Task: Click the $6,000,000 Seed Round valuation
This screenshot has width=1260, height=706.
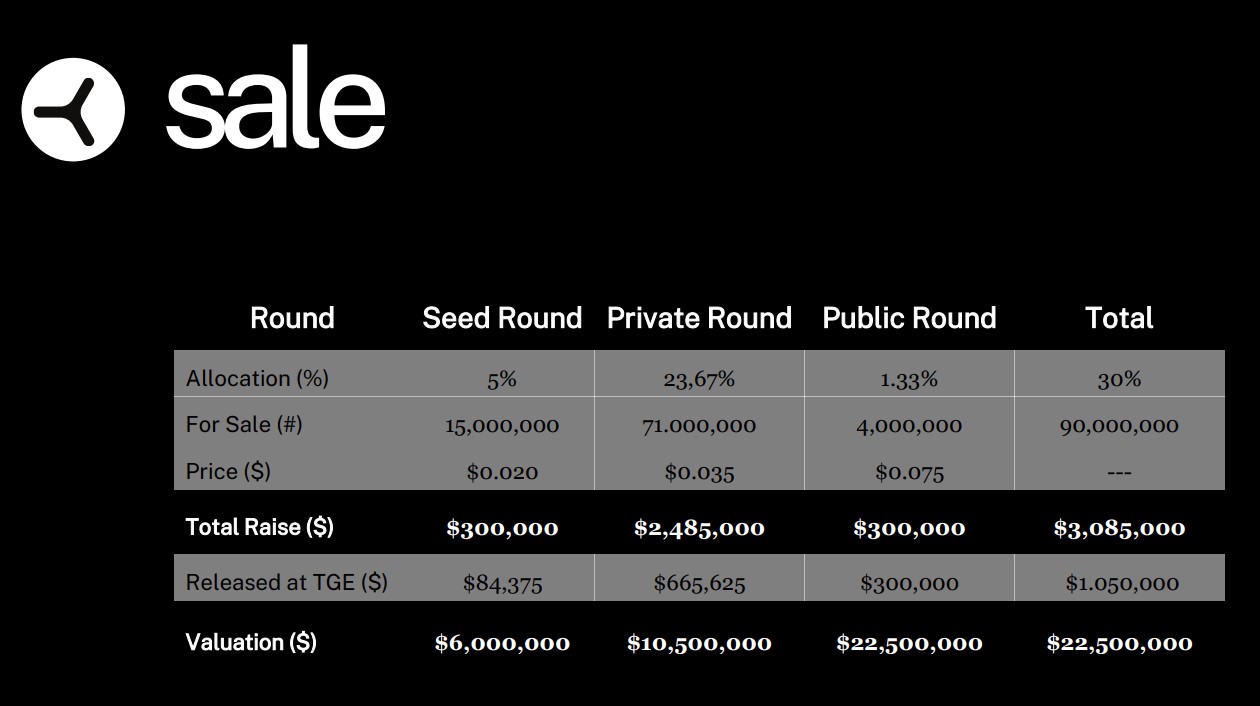Action: [x=502, y=643]
